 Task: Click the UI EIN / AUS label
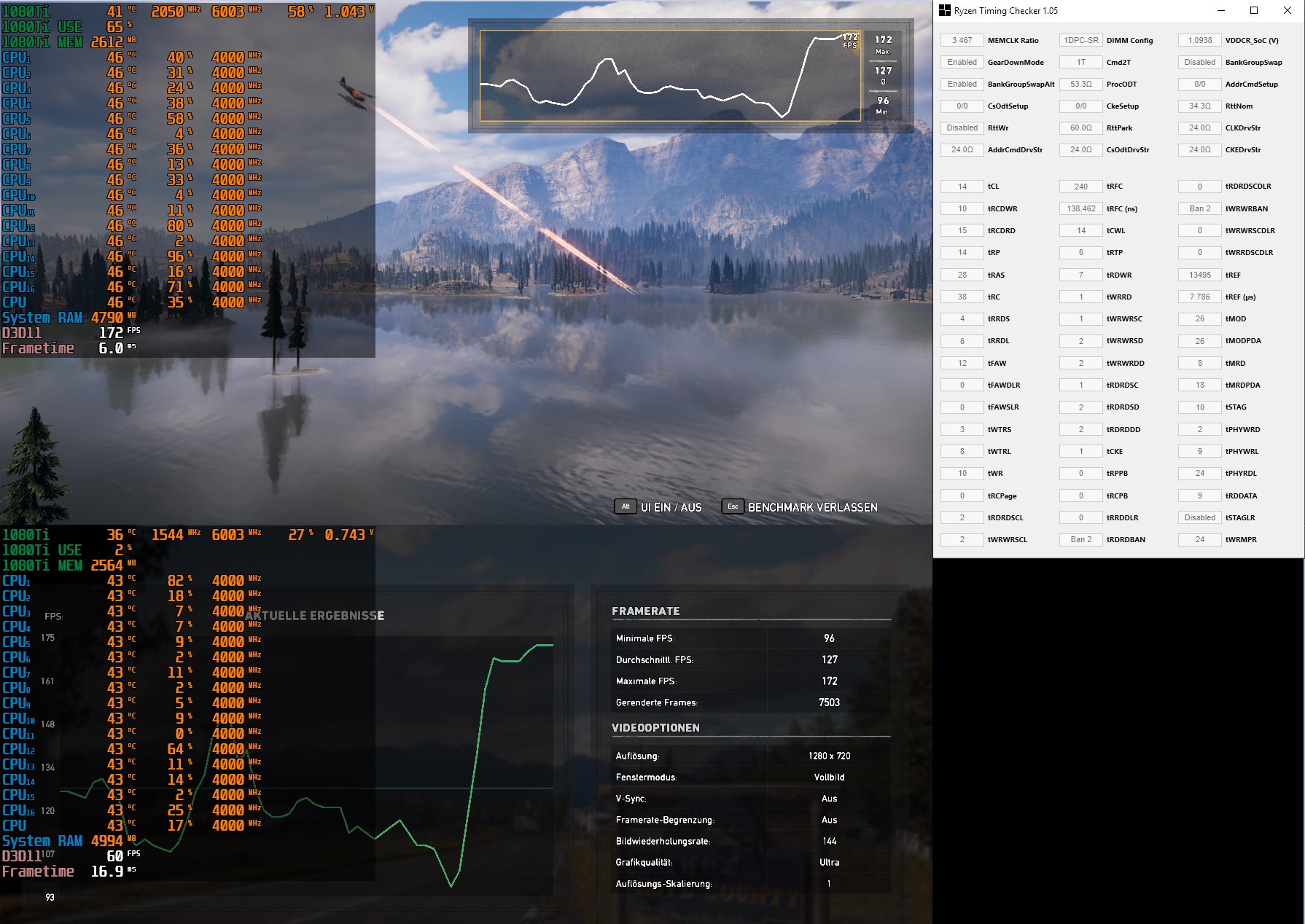[x=671, y=507]
